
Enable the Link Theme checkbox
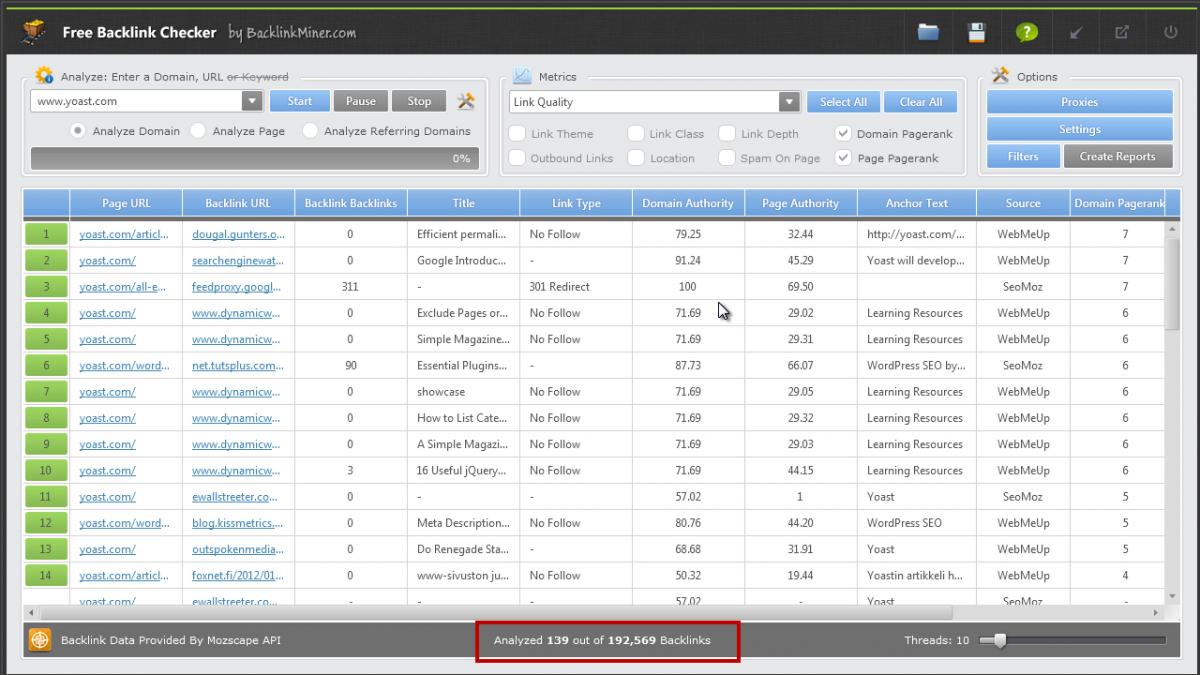[517, 133]
